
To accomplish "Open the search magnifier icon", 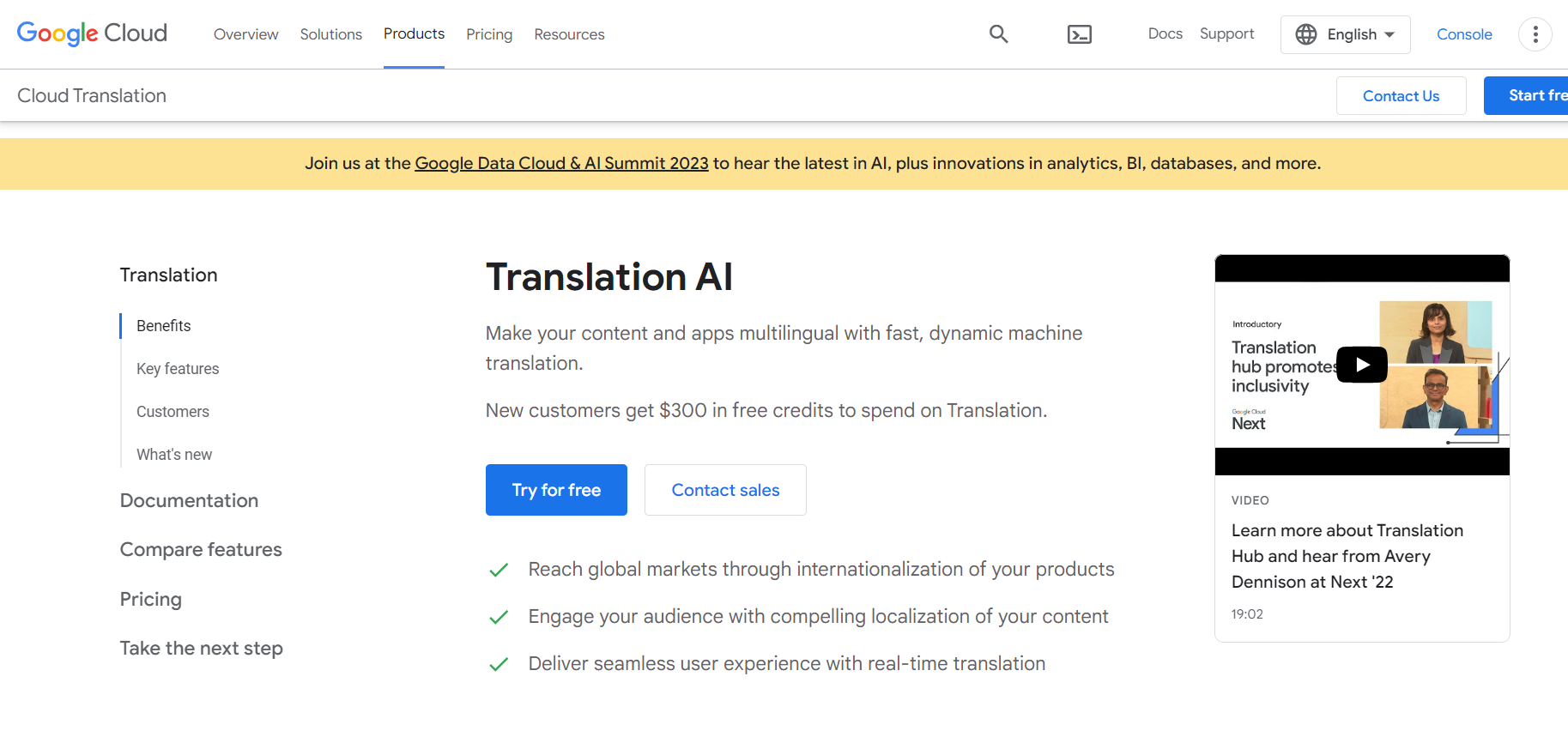I will point(998,34).
